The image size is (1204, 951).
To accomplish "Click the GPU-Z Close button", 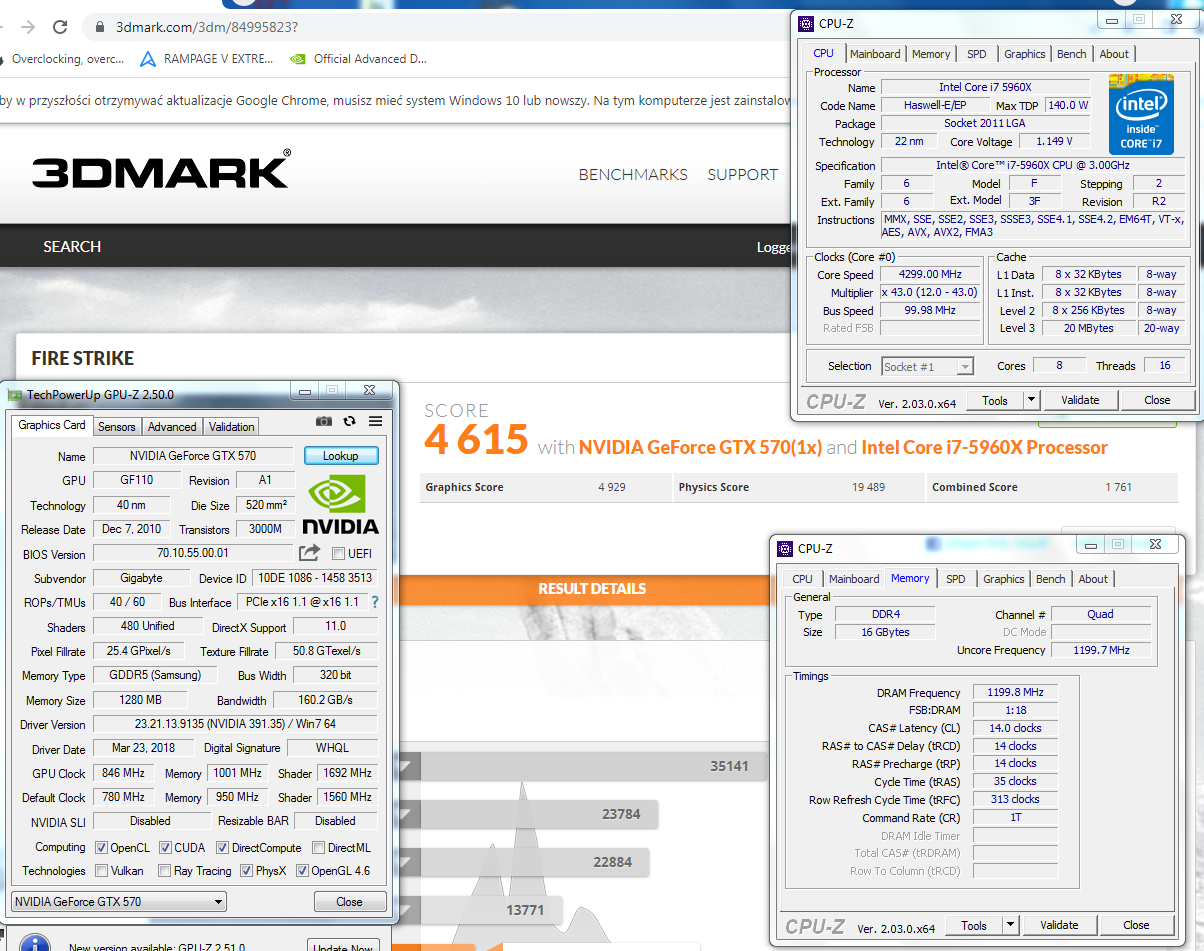I will [349, 901].
